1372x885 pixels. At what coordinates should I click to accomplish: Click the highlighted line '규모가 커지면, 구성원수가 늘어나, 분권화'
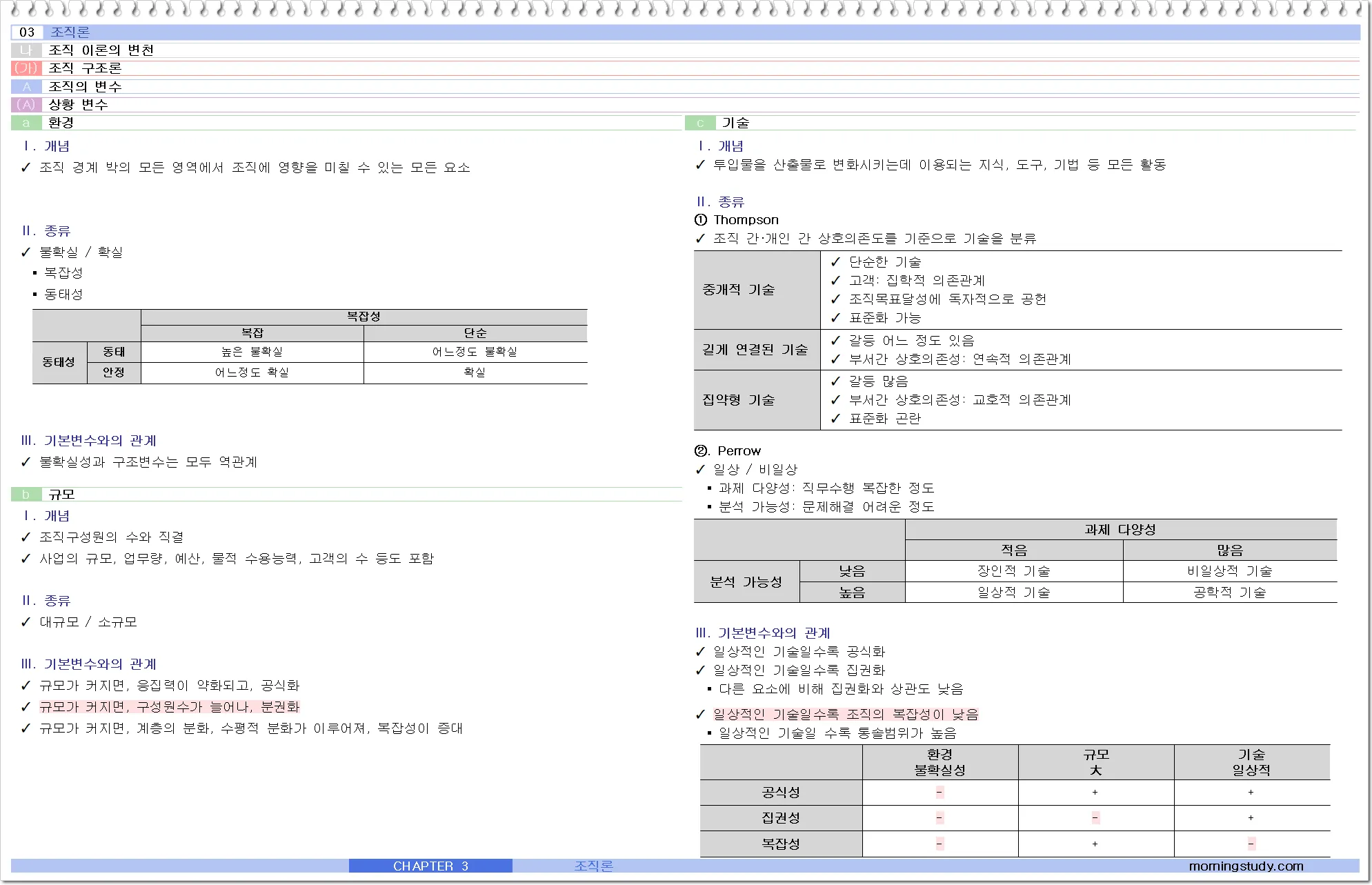170,707
